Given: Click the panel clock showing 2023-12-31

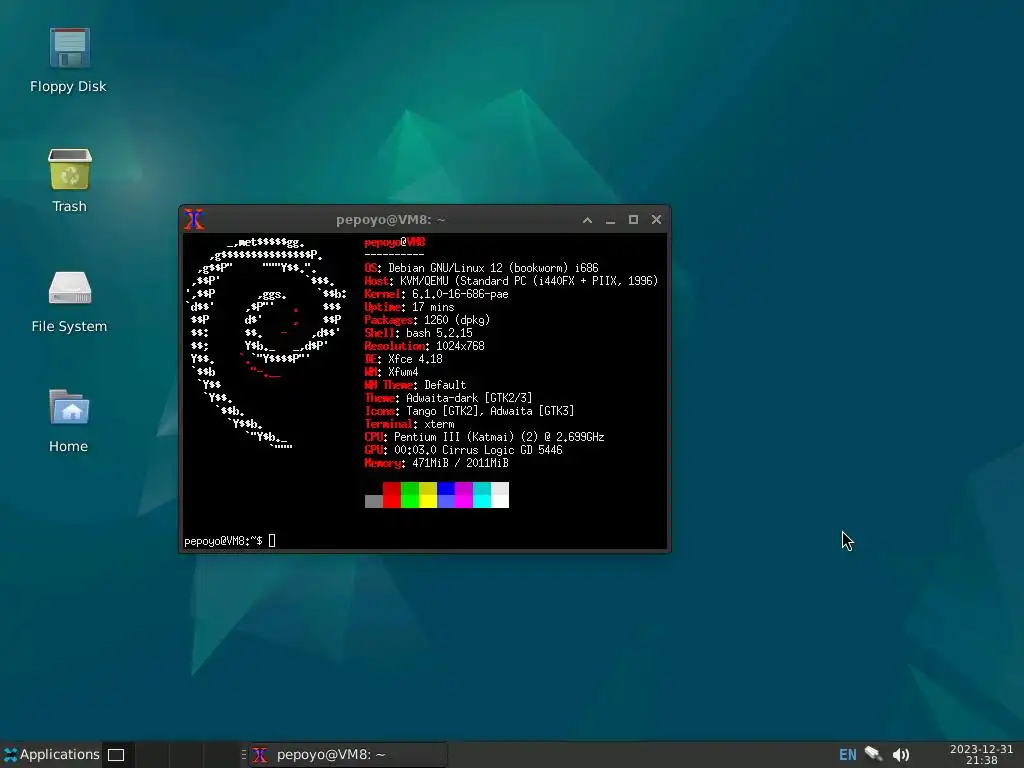Looking at the screenshot, I should (x=981, y=754).
